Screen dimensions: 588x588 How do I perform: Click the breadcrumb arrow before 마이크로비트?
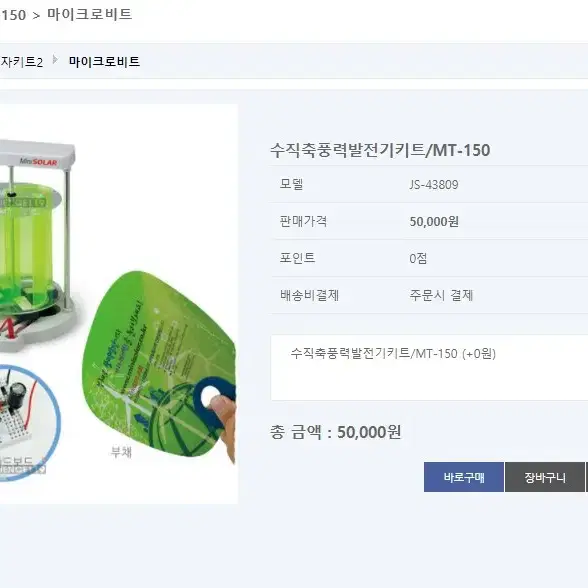coord(55,60)
